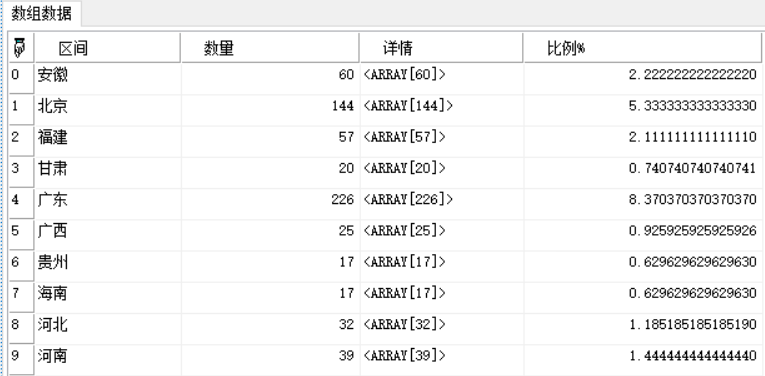Sort by the 区间 column header
765x376 pixels.
pos(108,48)
